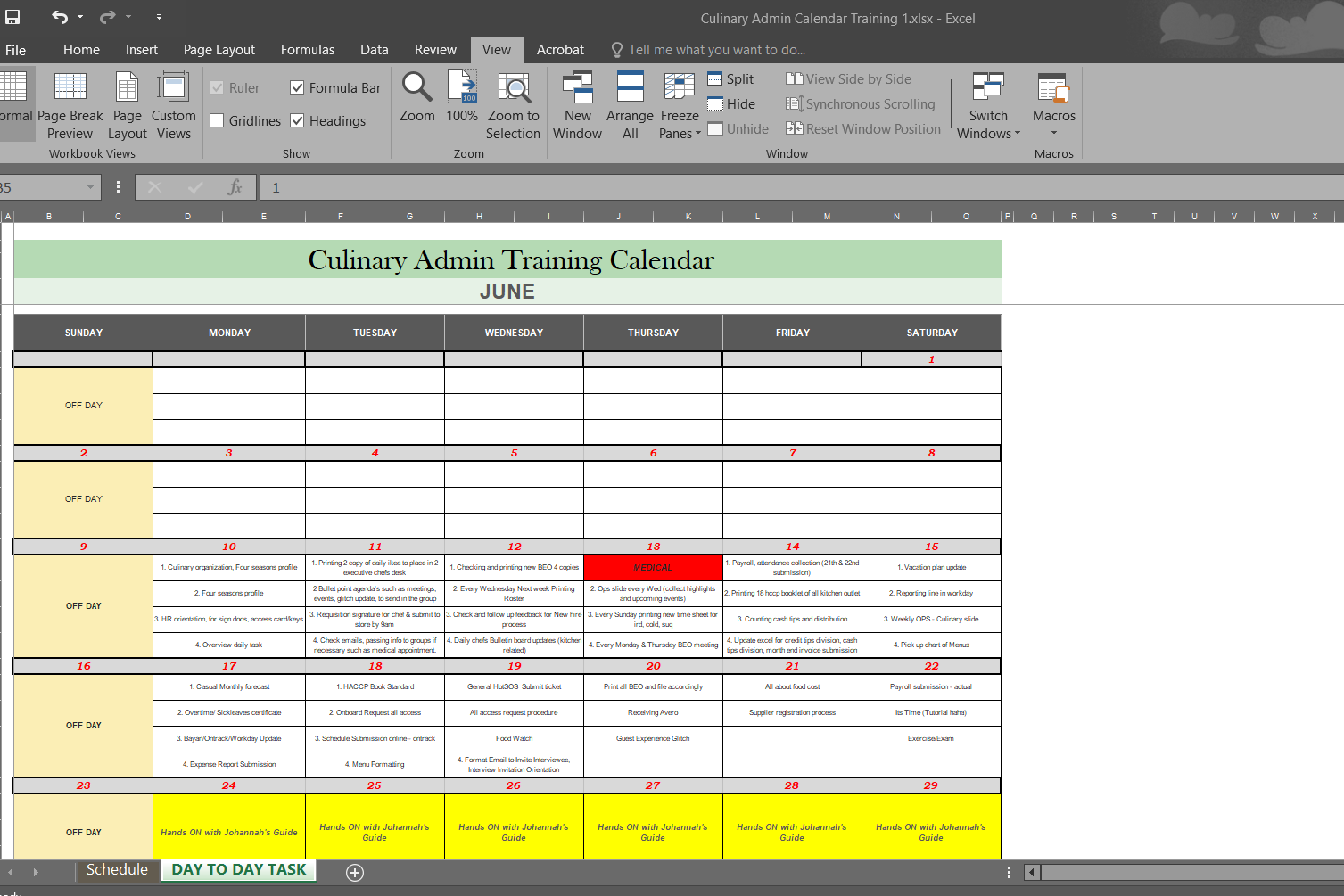Viewport: 1344px width, 896px height.
Task: Switch to the Schedule sheet tab
Action: coord(117,870)
